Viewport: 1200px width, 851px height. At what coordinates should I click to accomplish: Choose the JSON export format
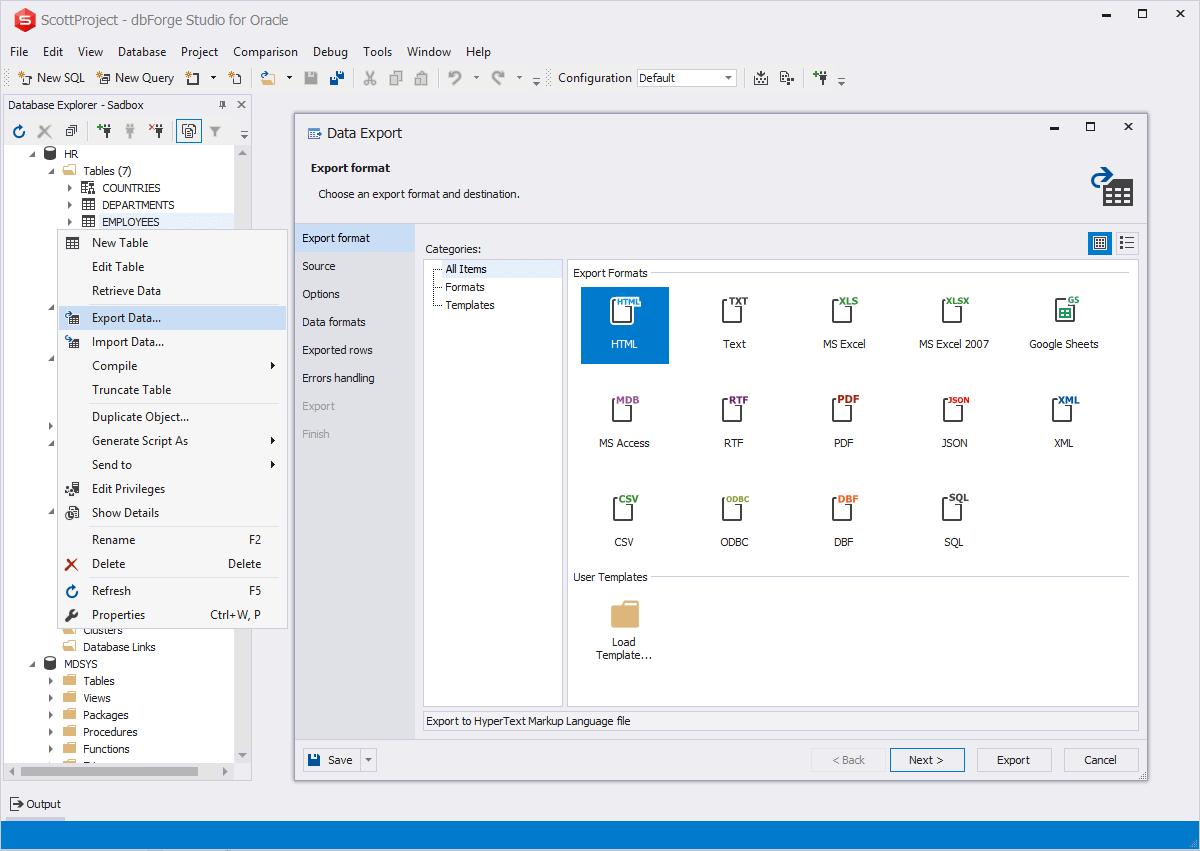[x=955, y=411]
